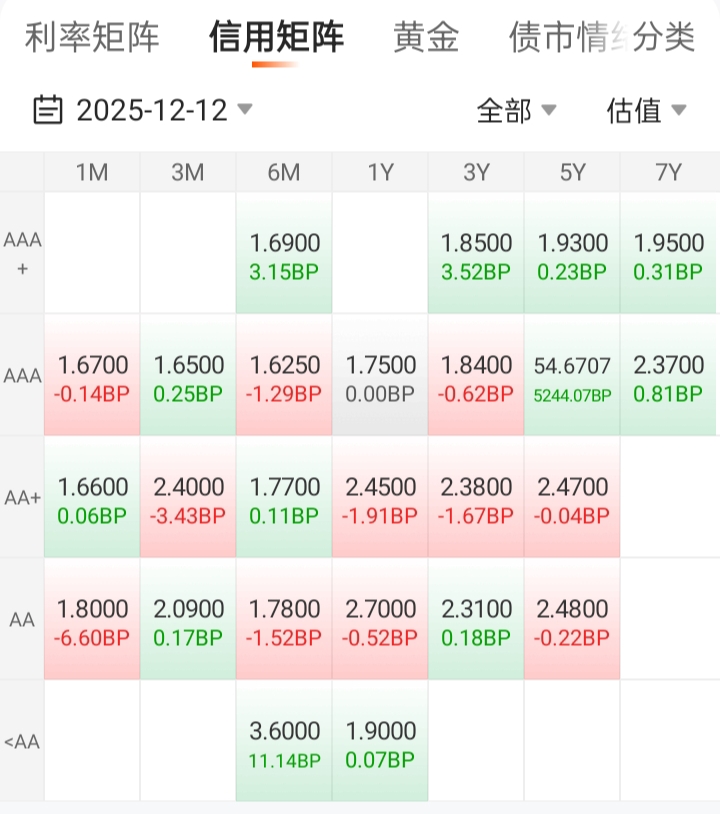Click the AA 1M cell with -6.60BP

92,620
